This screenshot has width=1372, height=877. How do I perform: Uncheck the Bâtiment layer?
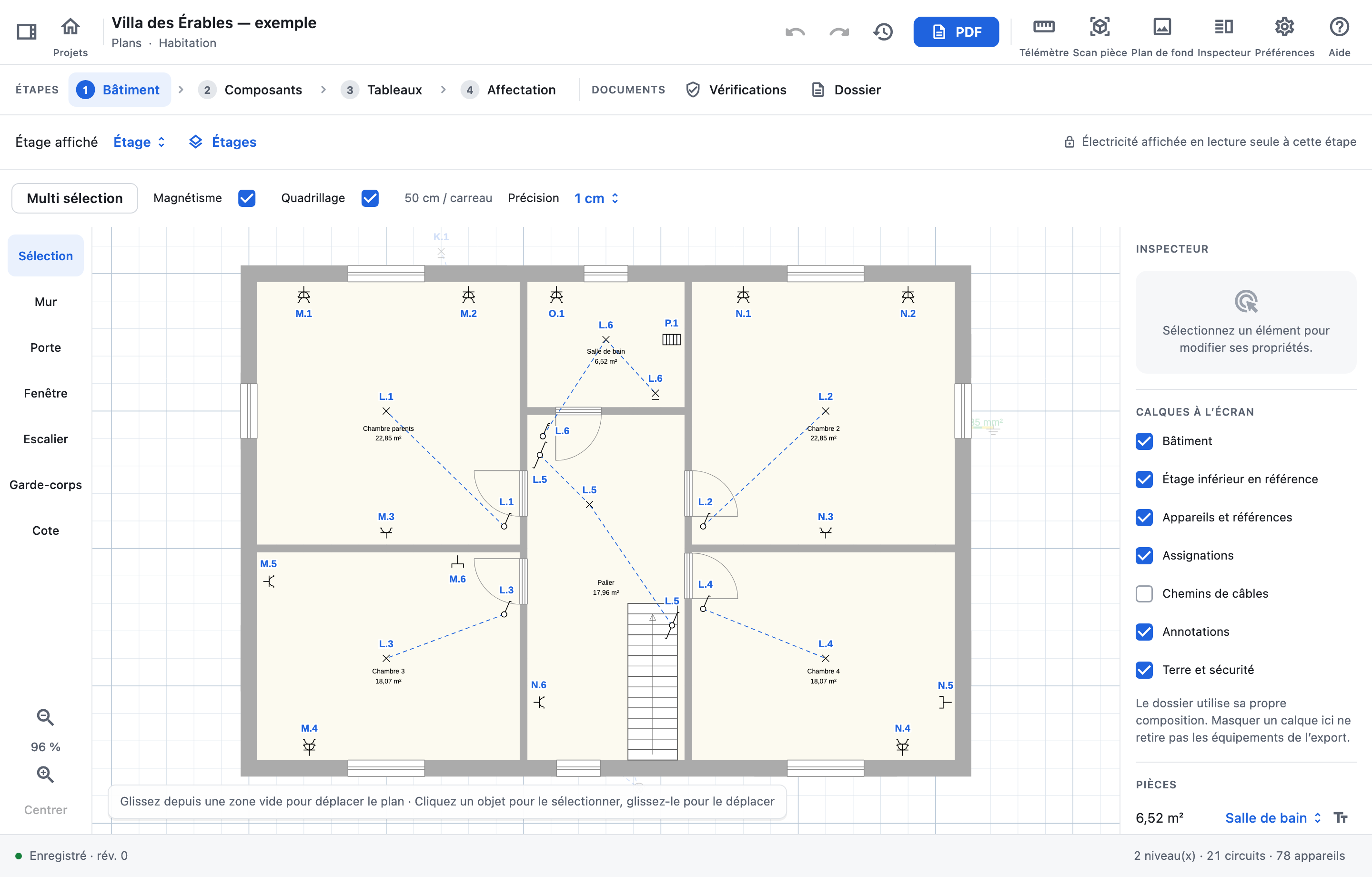(1144, 441)
